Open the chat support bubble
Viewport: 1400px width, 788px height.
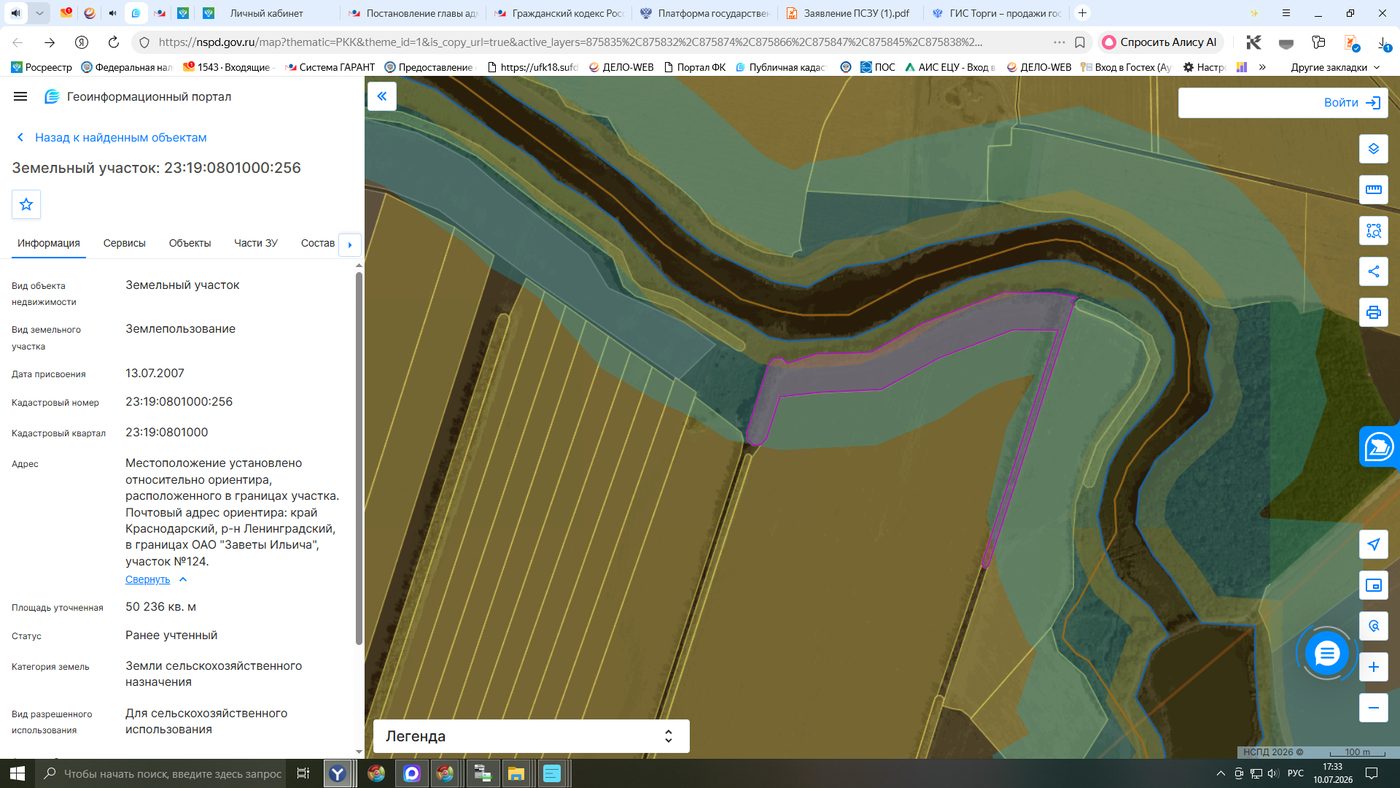[x=1327, y=654]
